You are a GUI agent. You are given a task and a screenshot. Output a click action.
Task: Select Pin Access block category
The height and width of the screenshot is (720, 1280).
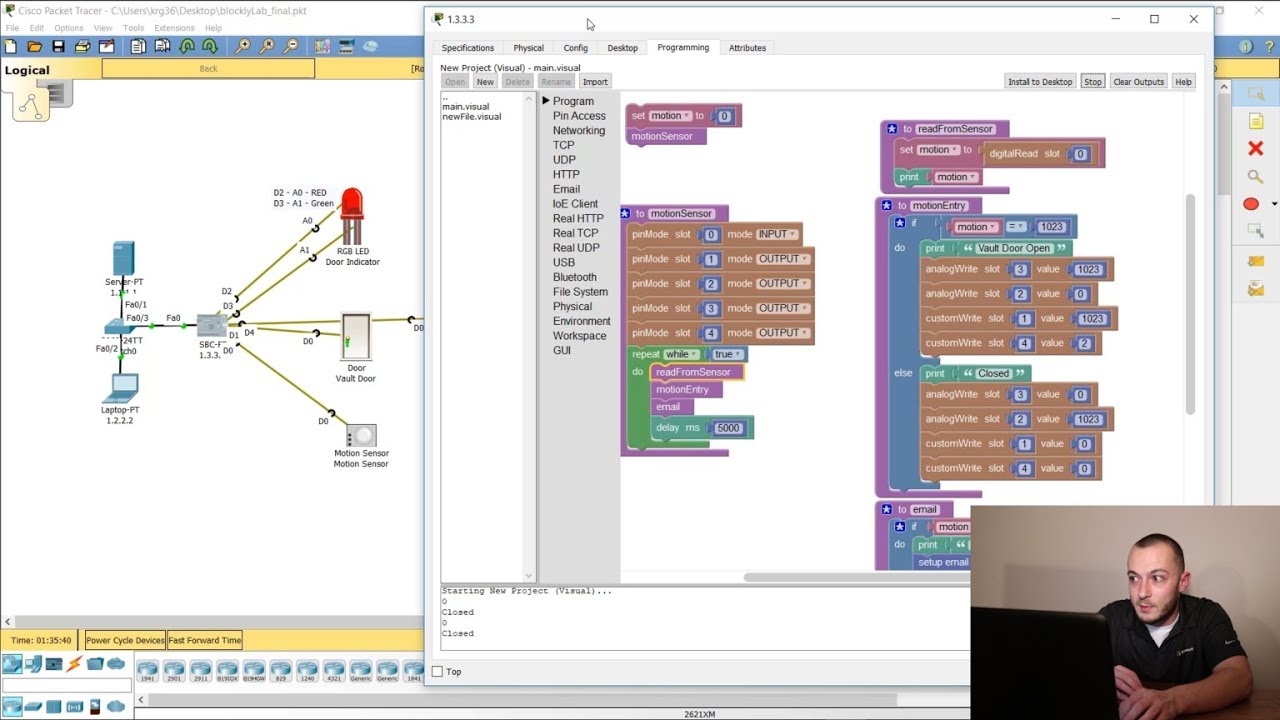[579, 116]
